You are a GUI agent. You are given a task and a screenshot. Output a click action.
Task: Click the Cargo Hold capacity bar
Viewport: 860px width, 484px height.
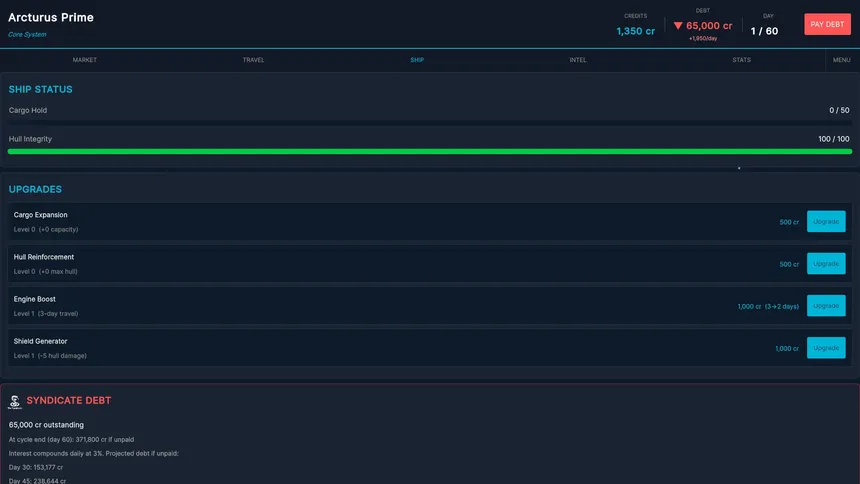[430, 122]
